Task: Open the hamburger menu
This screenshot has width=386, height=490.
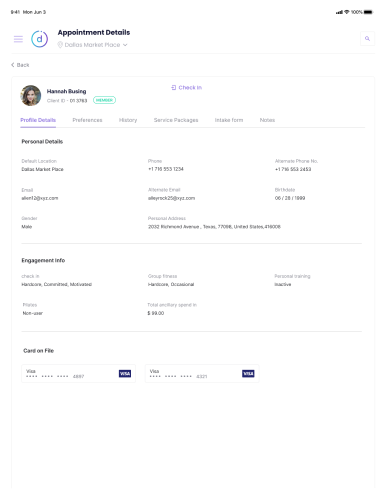Action: pyautogui.click(x=18, y=39)
